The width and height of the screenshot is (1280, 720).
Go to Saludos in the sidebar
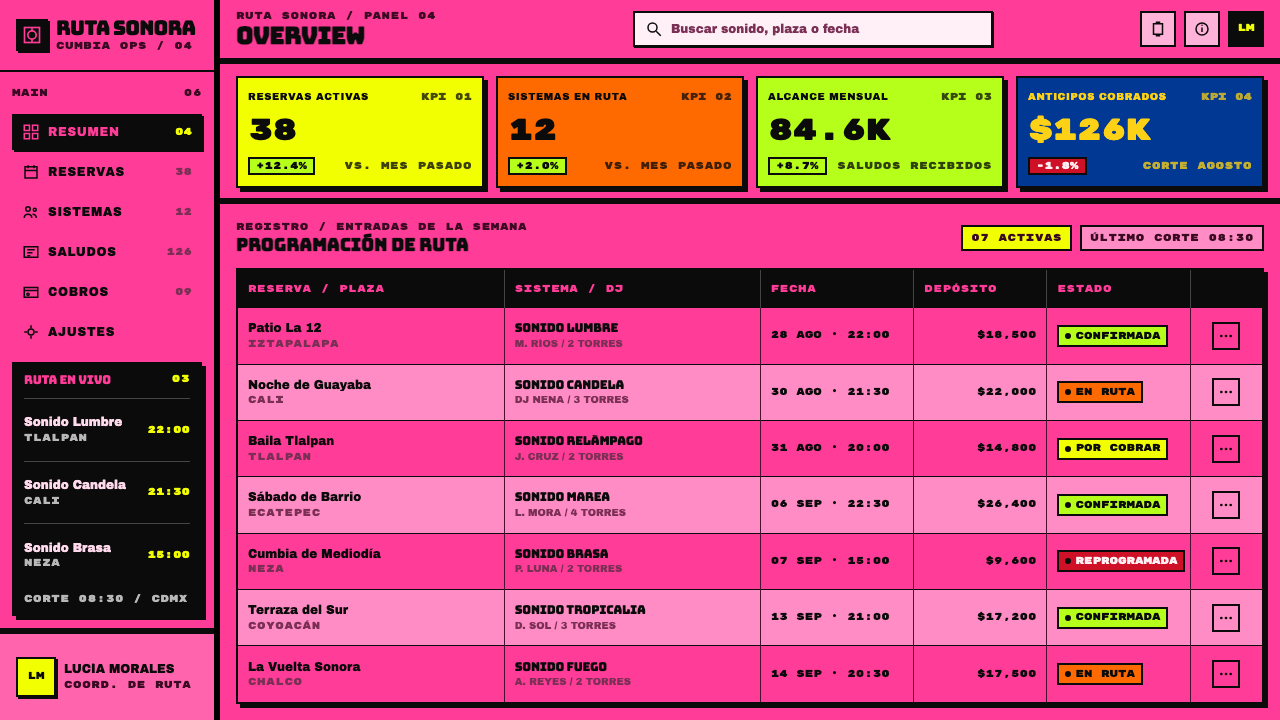pos(107,252)
